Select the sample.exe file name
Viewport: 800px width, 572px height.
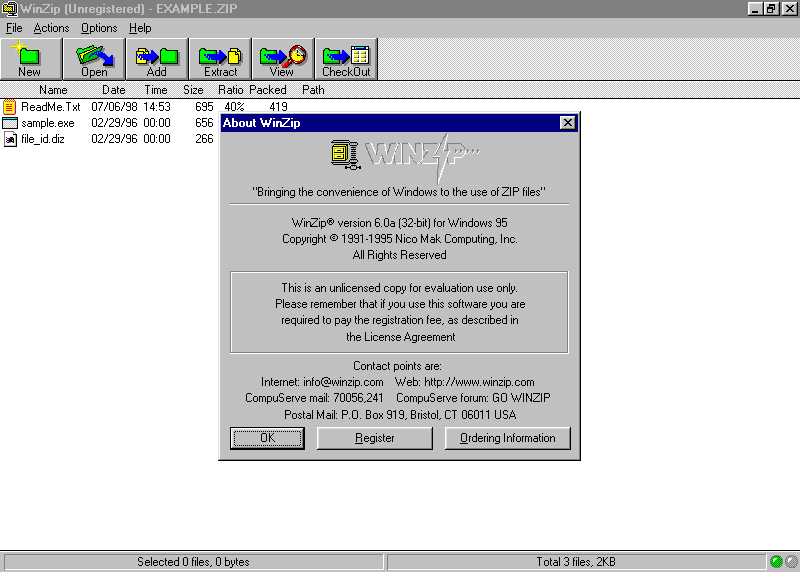pos(47,123)
